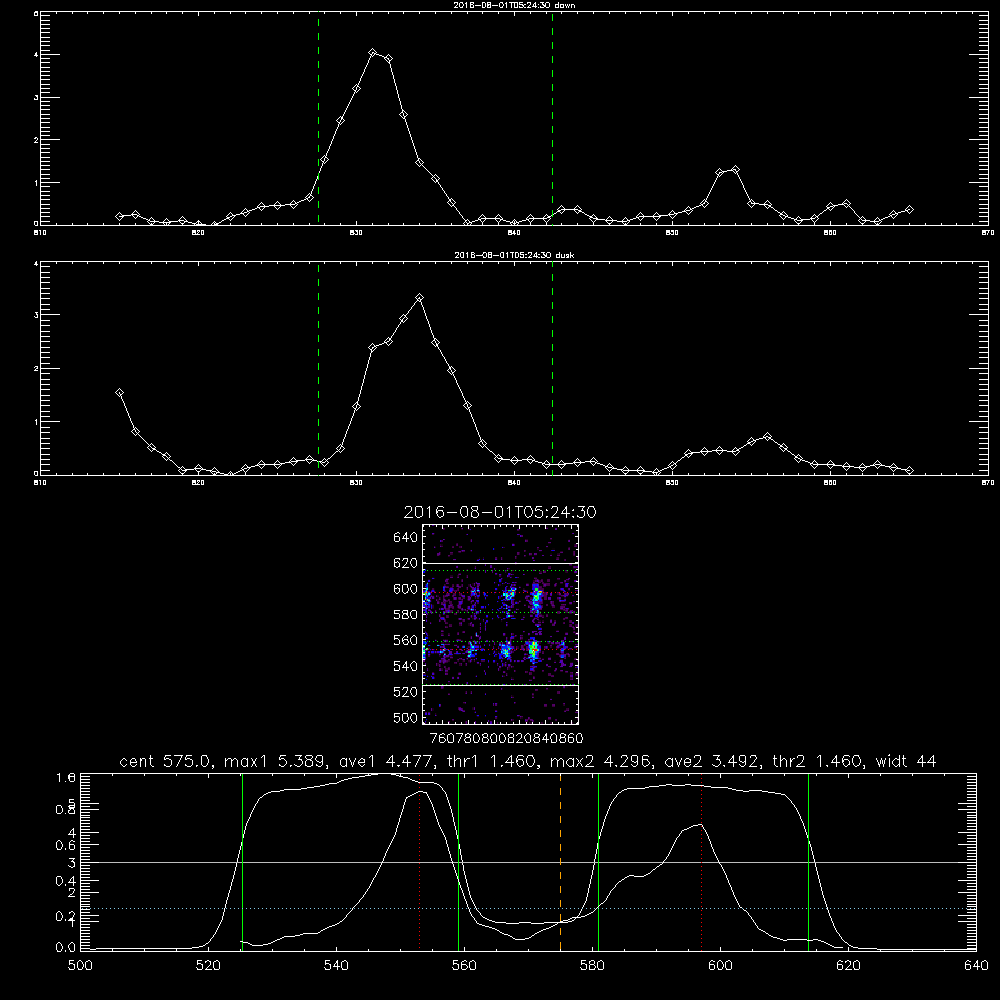Click the 870 x-axis label under dusk plot
Screen dimensions: 1000x1000
[x=988, y=483]
